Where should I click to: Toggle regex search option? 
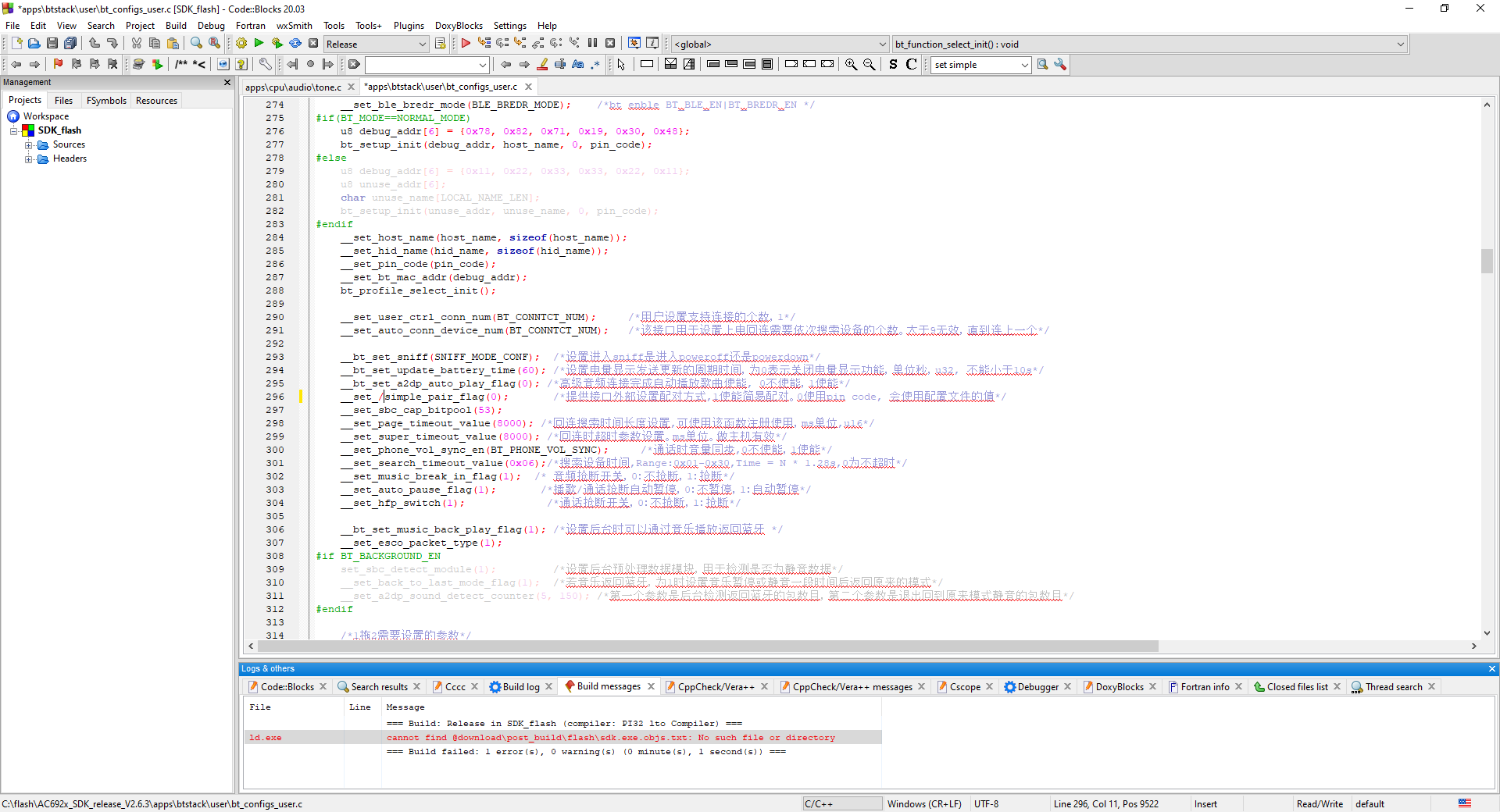point(595,65)
